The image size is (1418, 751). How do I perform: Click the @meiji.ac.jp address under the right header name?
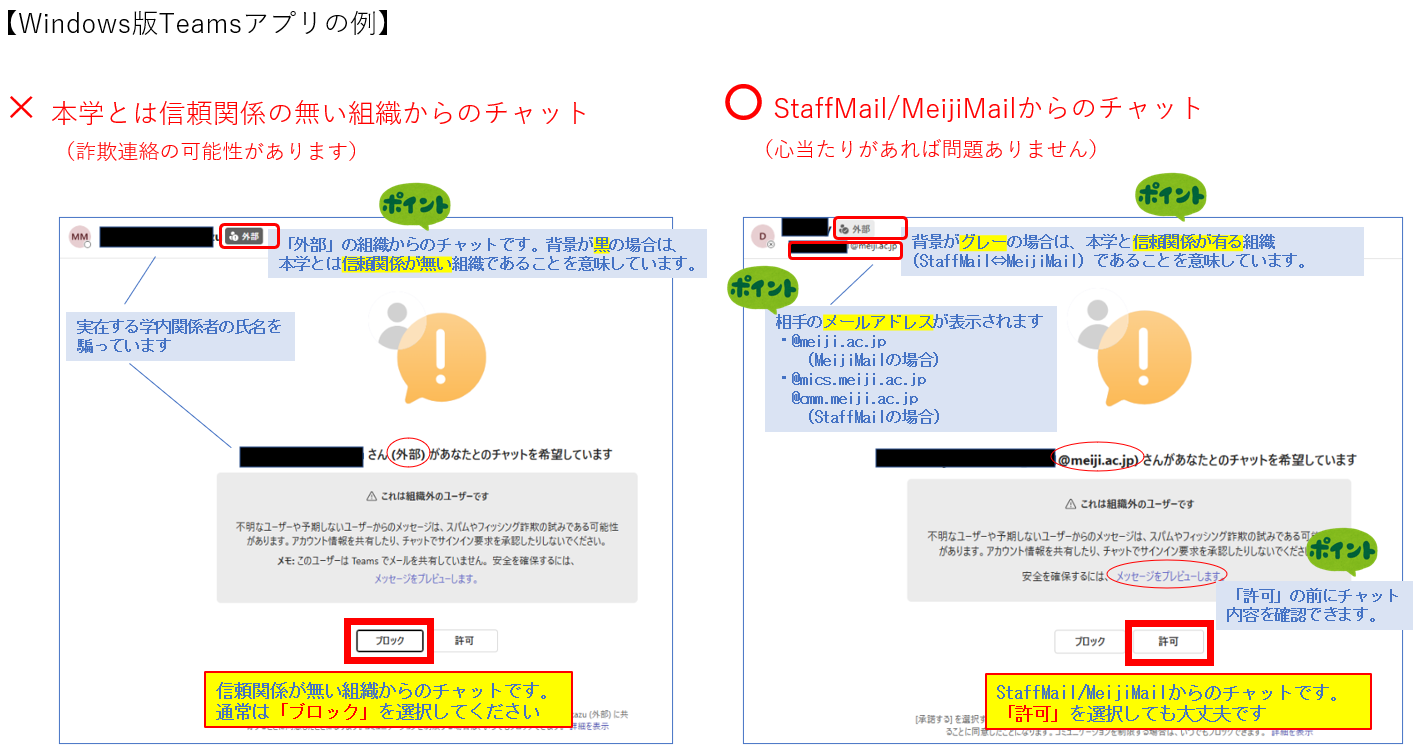point(876,247)
